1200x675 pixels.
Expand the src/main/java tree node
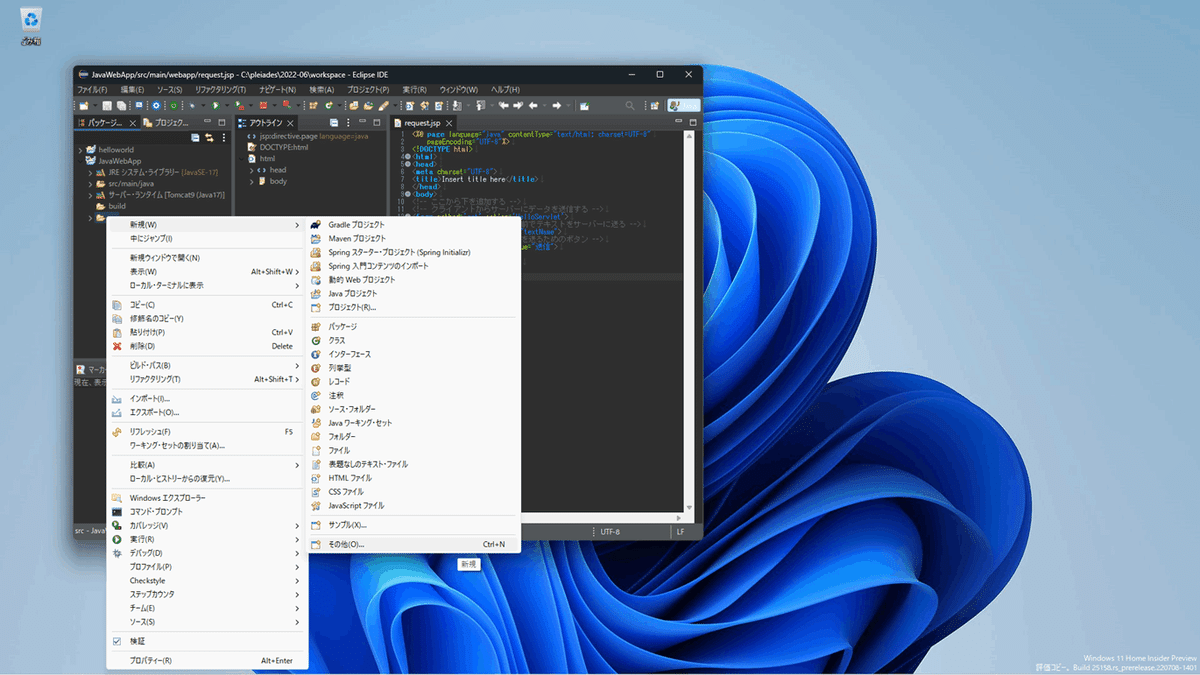[90, 184]
